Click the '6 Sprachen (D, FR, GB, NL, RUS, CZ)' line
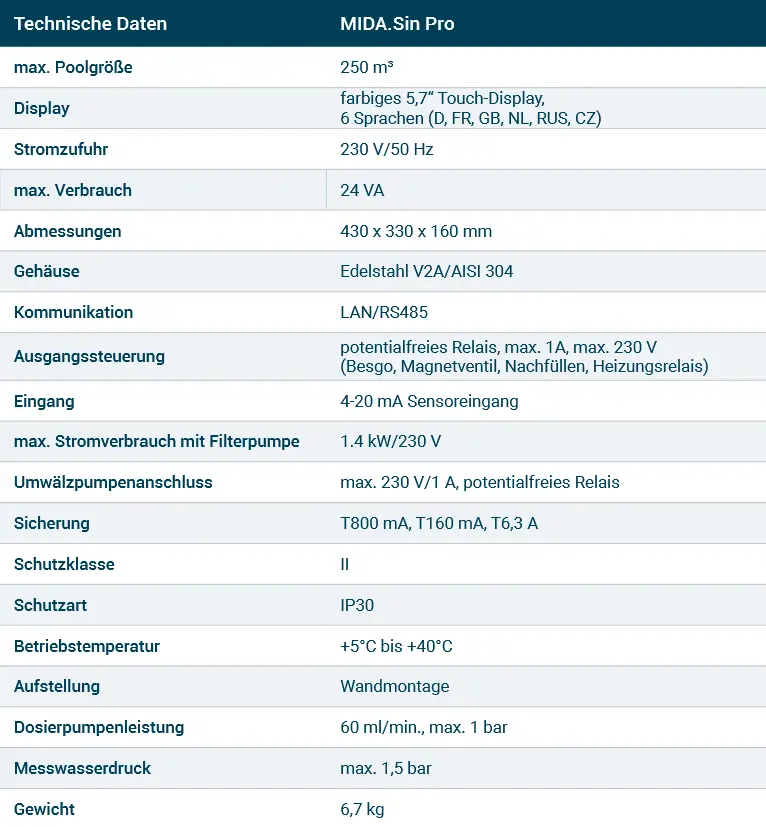Viewport: 766px width, 827px height. click(x=471, y=118)
